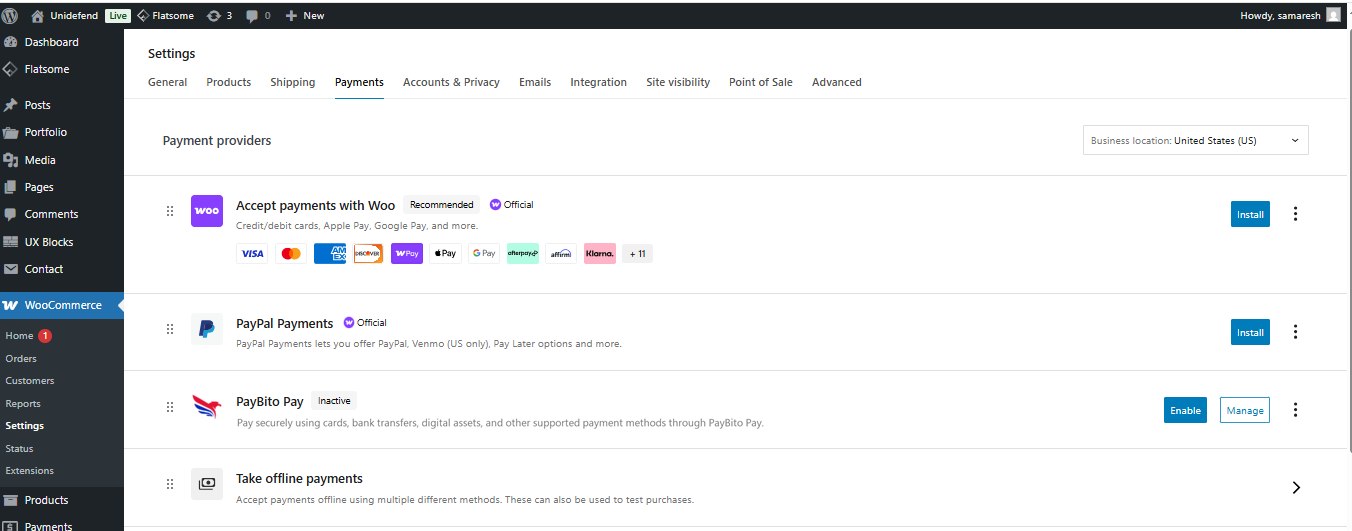Image resolution: width=1352 pixels, height=531 pixels.
Task: Expand Take offline payments chevron
Action: coord(1296,487)
